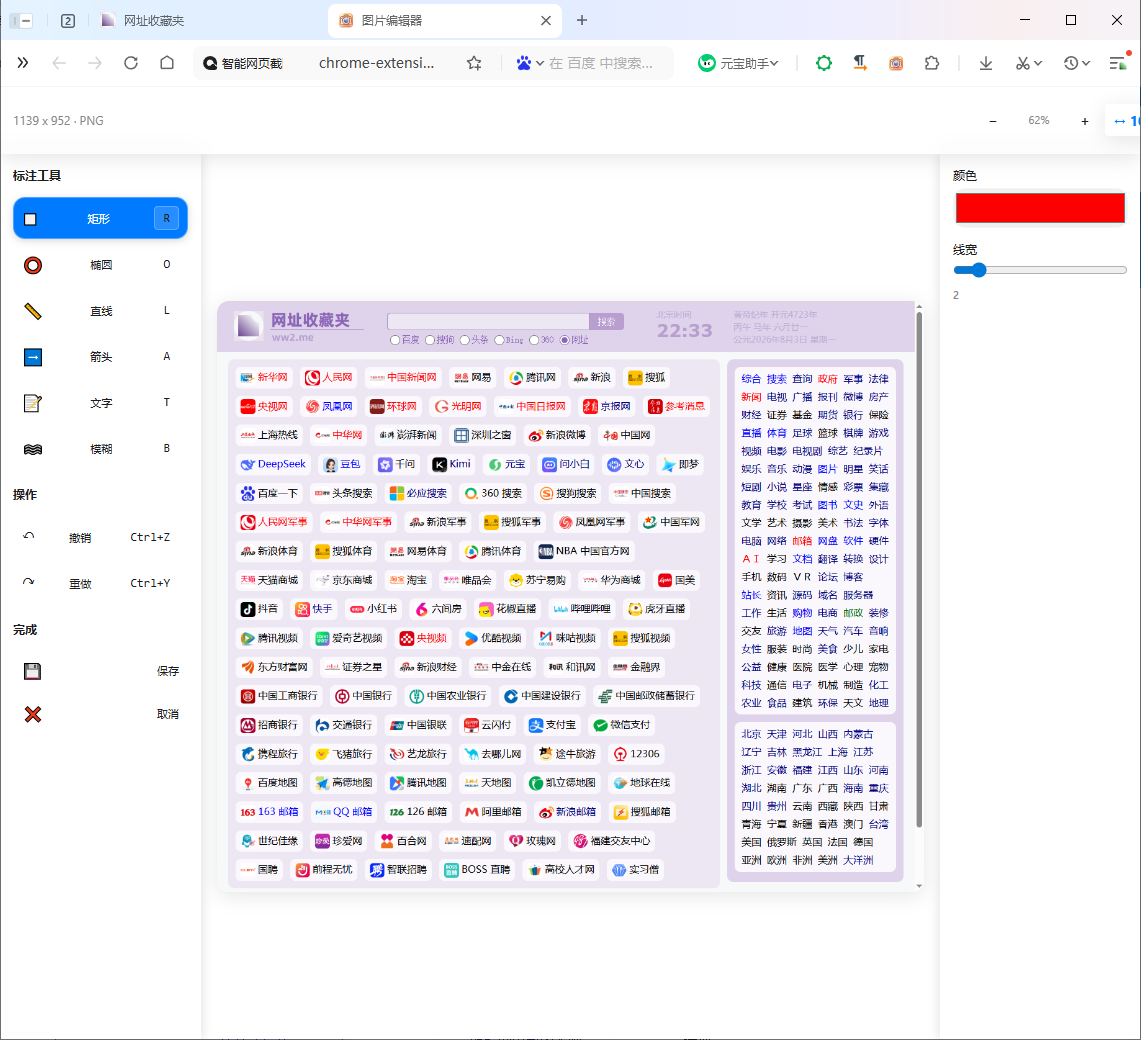This screenshot has height=1040, width=1141.
Task: Open a new browser tab
Action: point(581,20)
